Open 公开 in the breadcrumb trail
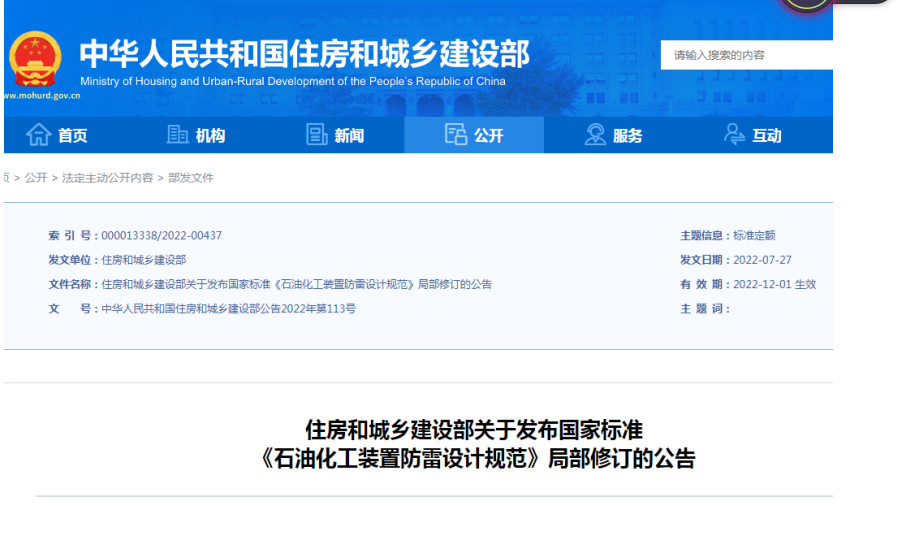 point(36,178)
